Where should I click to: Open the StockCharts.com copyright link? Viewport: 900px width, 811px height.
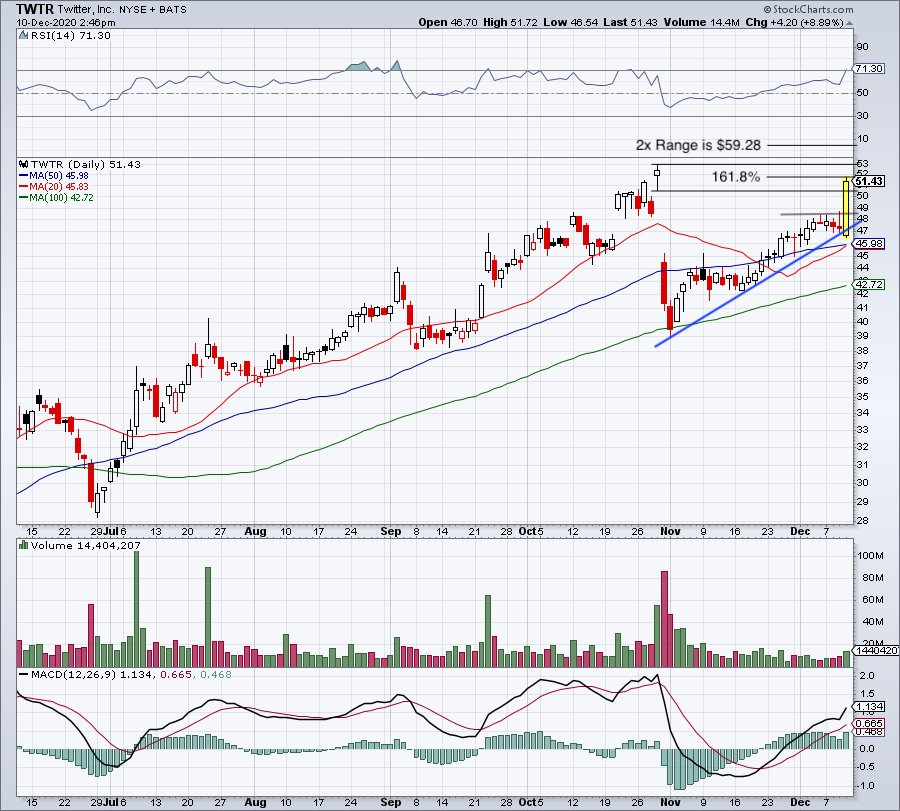click(808, 9)
